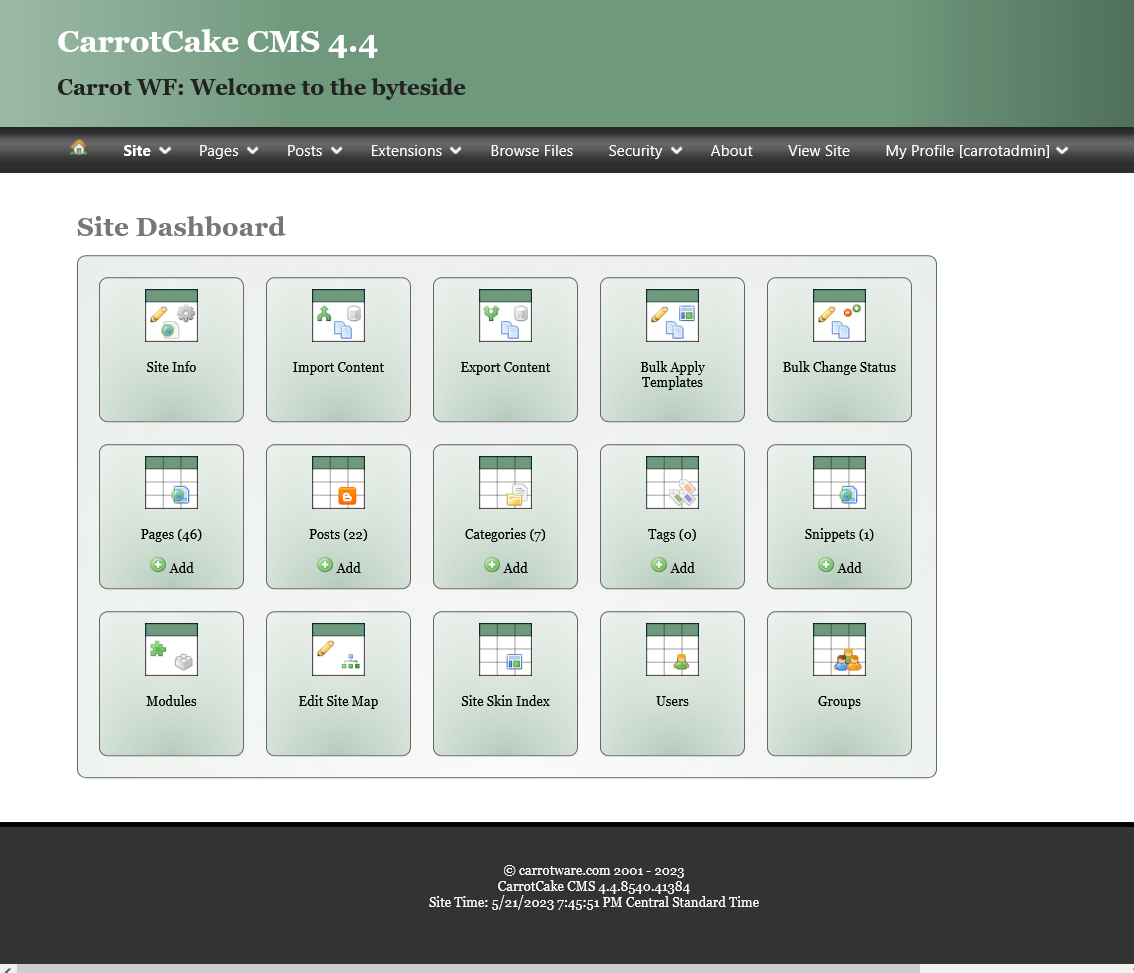This screenshot has height=973, width=1134.
Task: Click the Snippets (1) link text
Action: coord(840,534)
